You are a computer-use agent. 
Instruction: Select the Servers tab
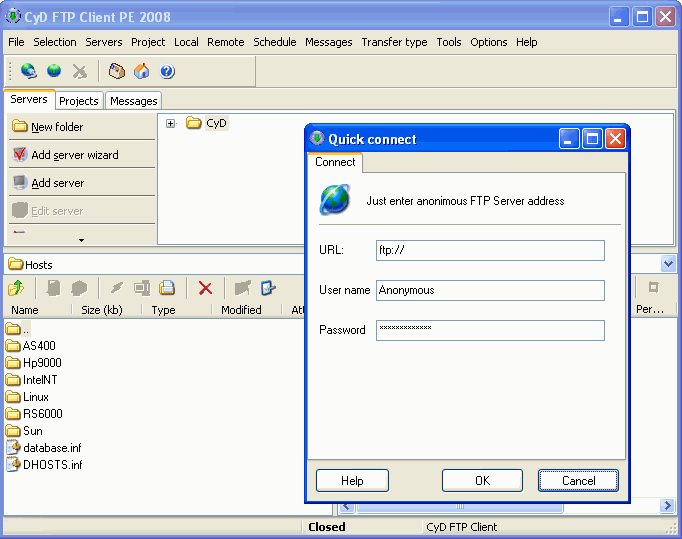coord(29,99)
